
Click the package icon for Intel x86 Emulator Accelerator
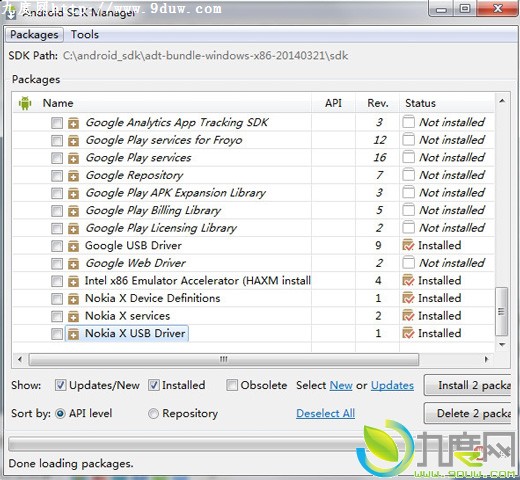coord(73,281)
